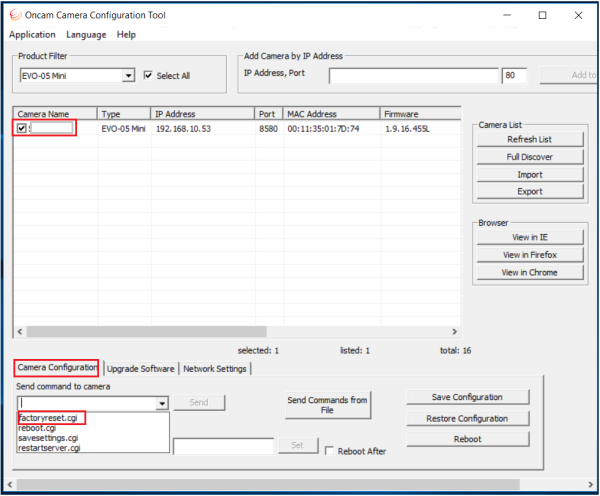600x496 pixels.
Task: Click Restore Configuration button
Action: pyautogui.click(x=468, y=419)
